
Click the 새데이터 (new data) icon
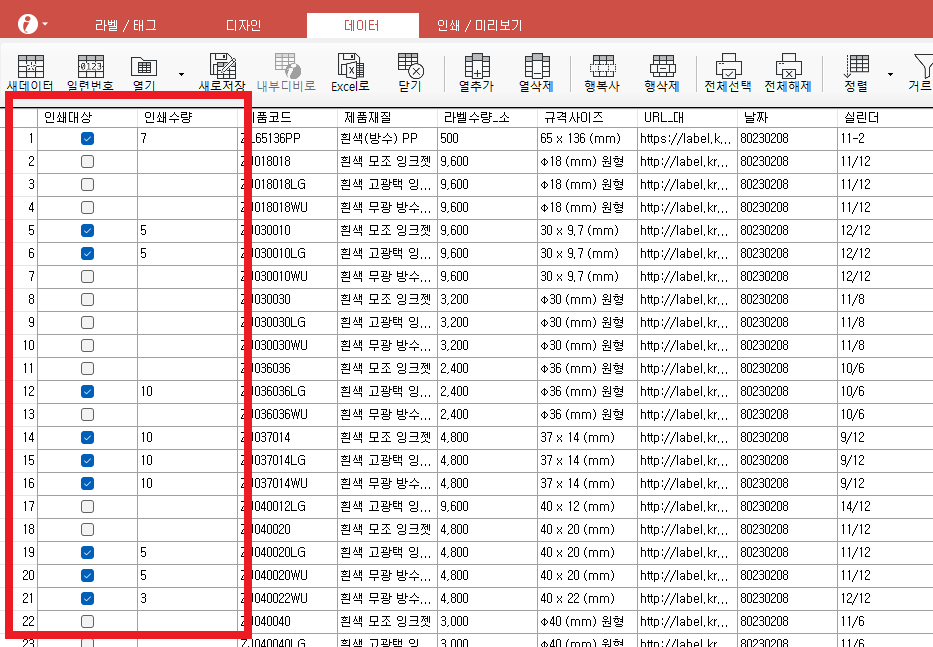[x=30, y=72]
